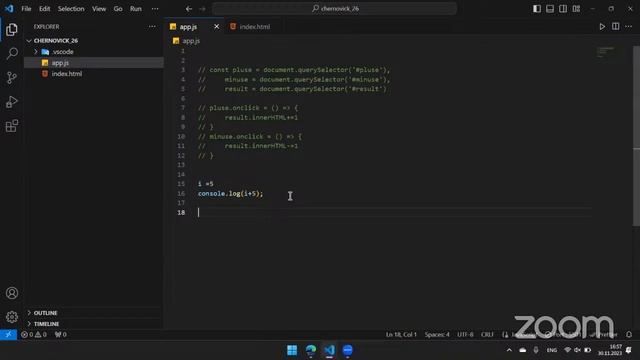
Task: Click the remote window indicator in the status bar
Action: coord(8,335)
